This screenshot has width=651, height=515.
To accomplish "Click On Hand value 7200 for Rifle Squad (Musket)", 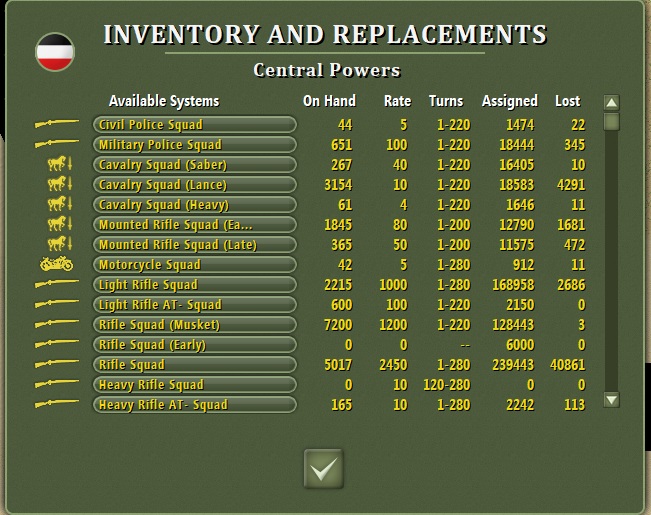I will 338,324.
